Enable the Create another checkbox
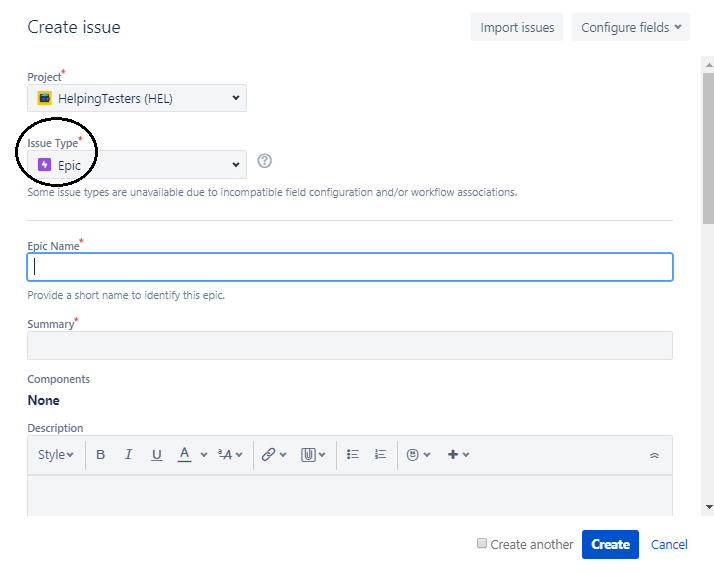Viewport: 714px width, 572px height. coord(482,543)
